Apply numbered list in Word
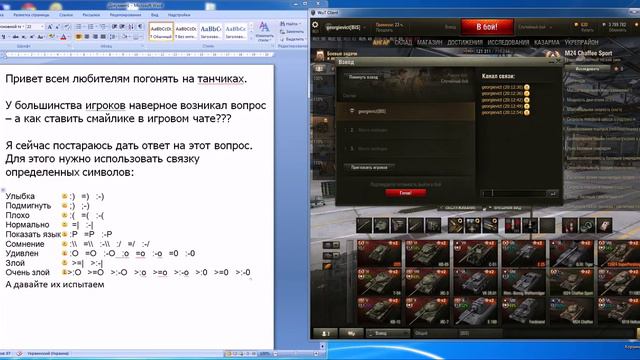This screenshot has width=640, height=360. [x=91, y=27]
